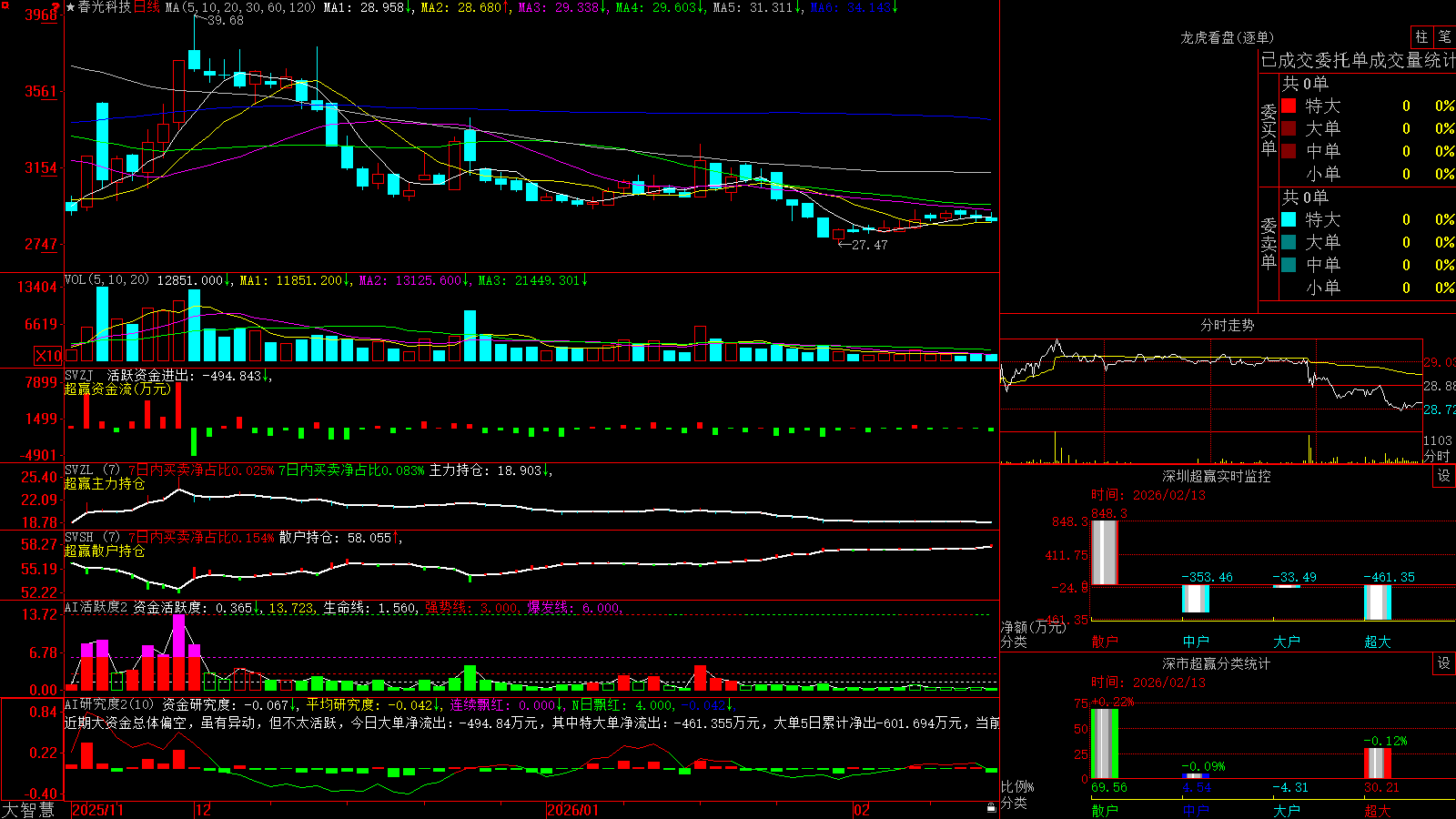This screenshot has height=819, width=1456.
Task: Click the 超赢主力持仓 label
Action: pyautogui.click(x=105, y=484)
